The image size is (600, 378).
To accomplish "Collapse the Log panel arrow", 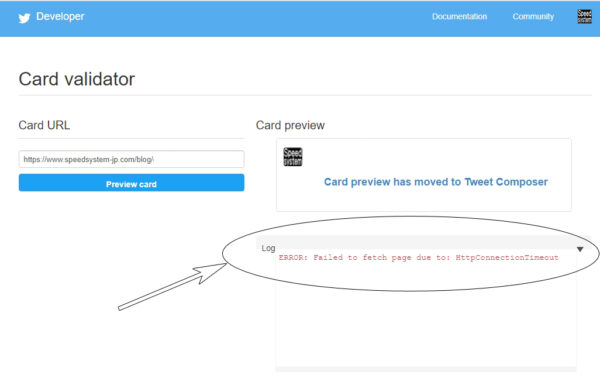I will (580, 249).
